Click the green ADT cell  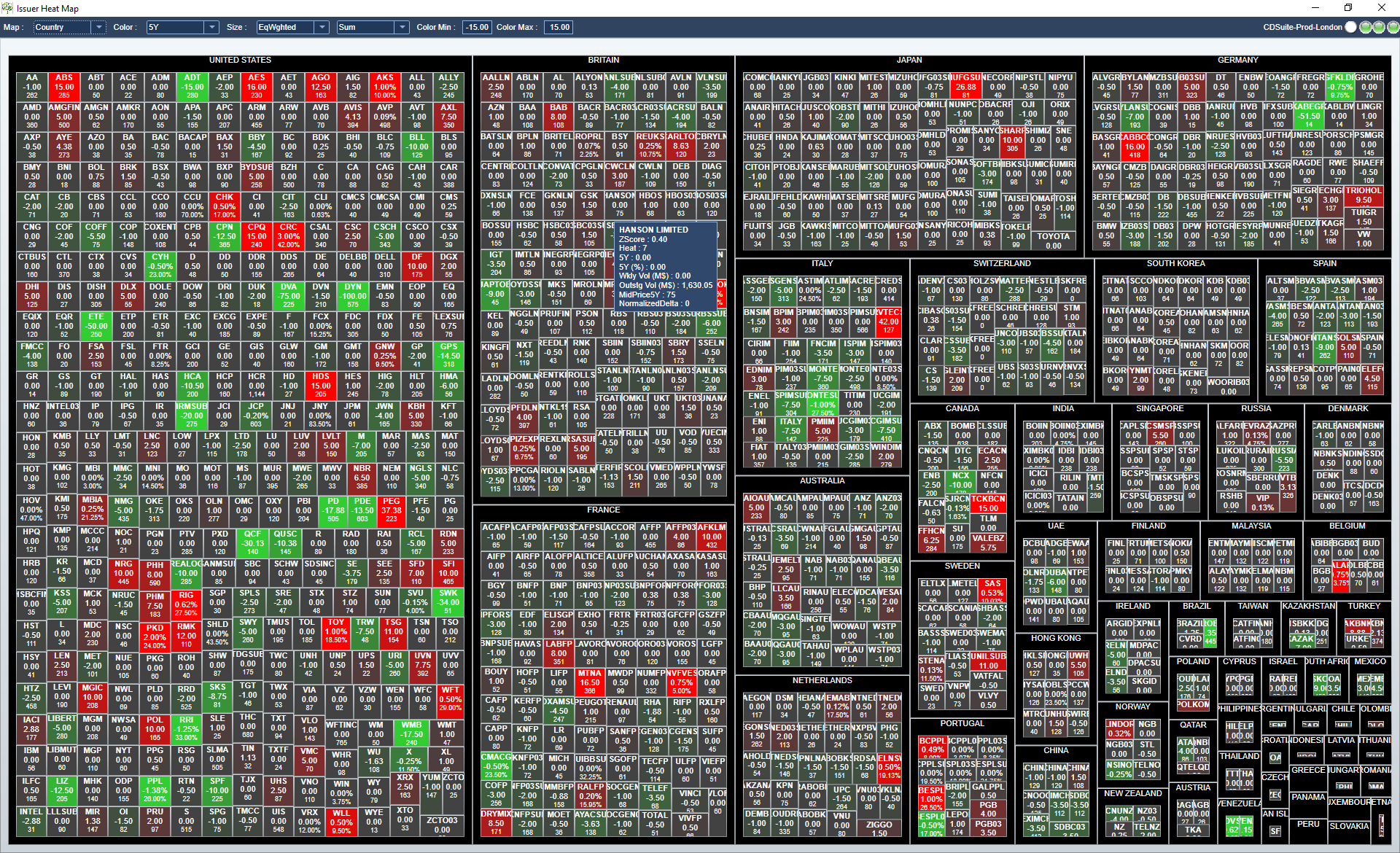[192, 86]
